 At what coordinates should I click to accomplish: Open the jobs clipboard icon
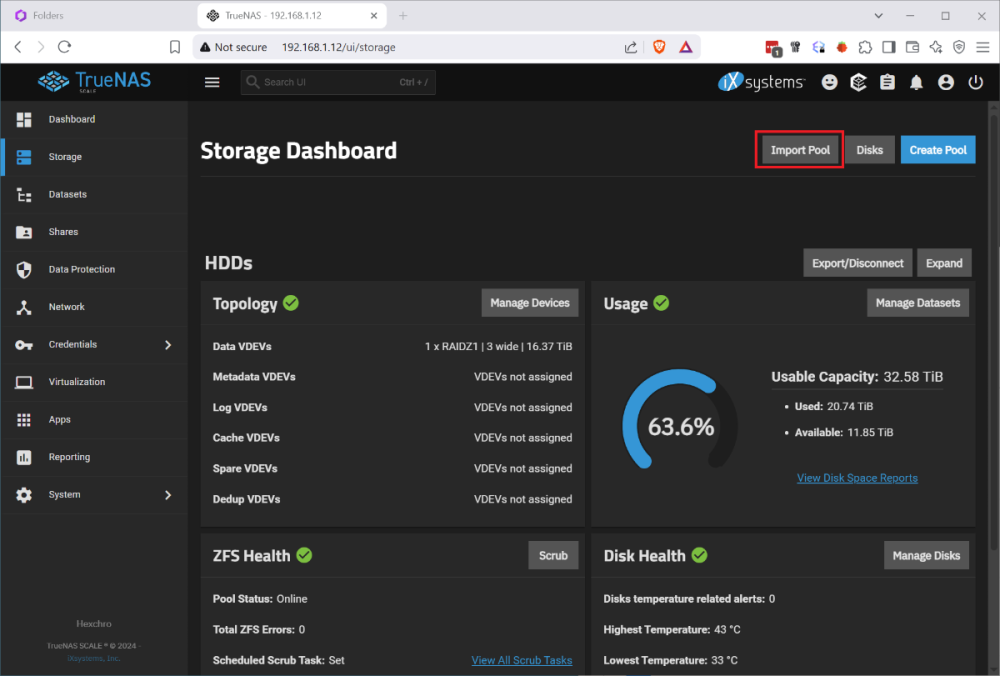pyautogui.click(x=887, y=82)
